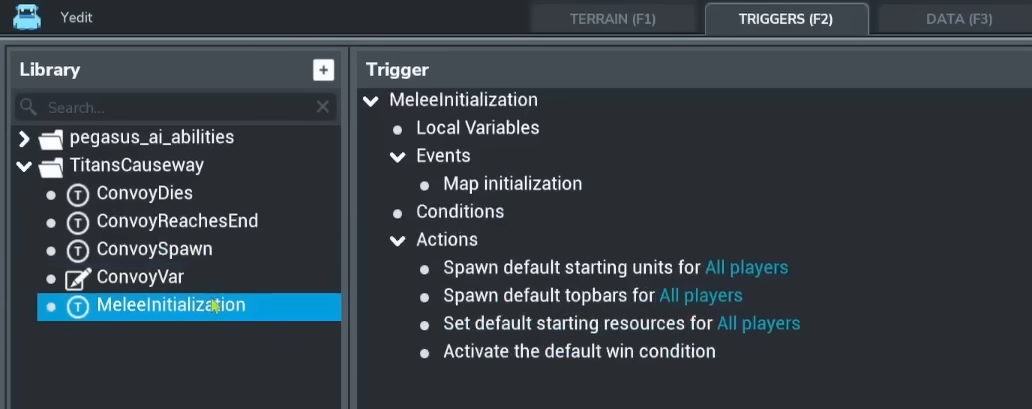The height and width of the screenshot is (409, 1032).
Task: Focus the library Search field
Action: (x=170, y=107)
